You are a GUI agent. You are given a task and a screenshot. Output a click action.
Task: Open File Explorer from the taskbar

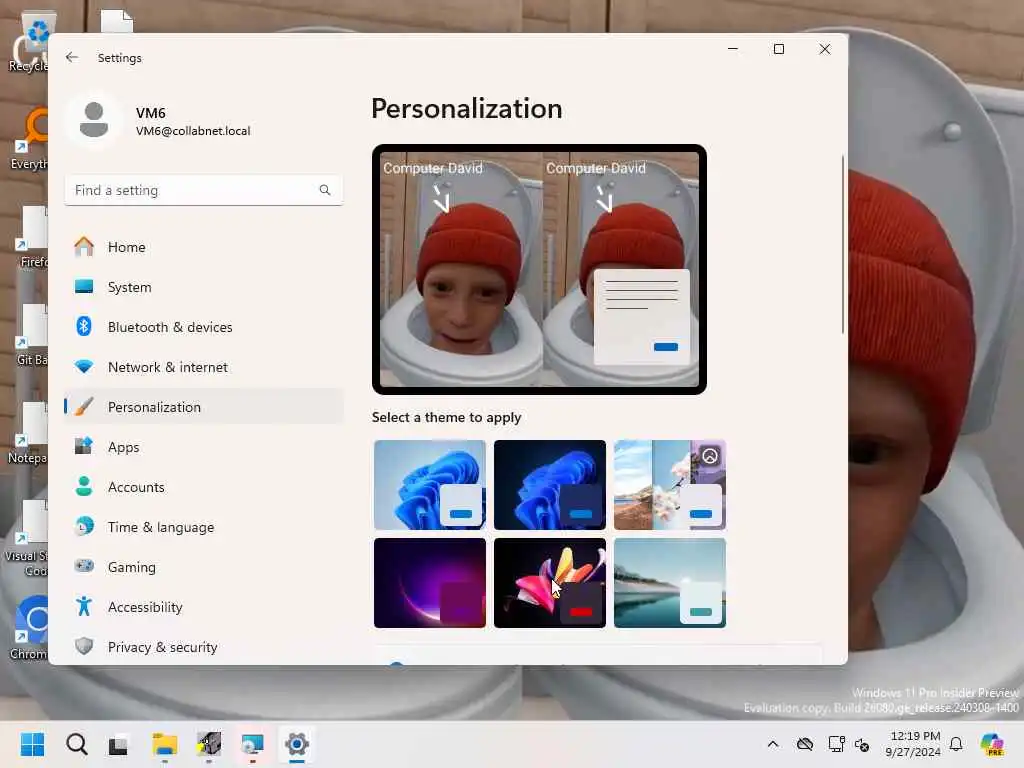(x=165, y=744)
